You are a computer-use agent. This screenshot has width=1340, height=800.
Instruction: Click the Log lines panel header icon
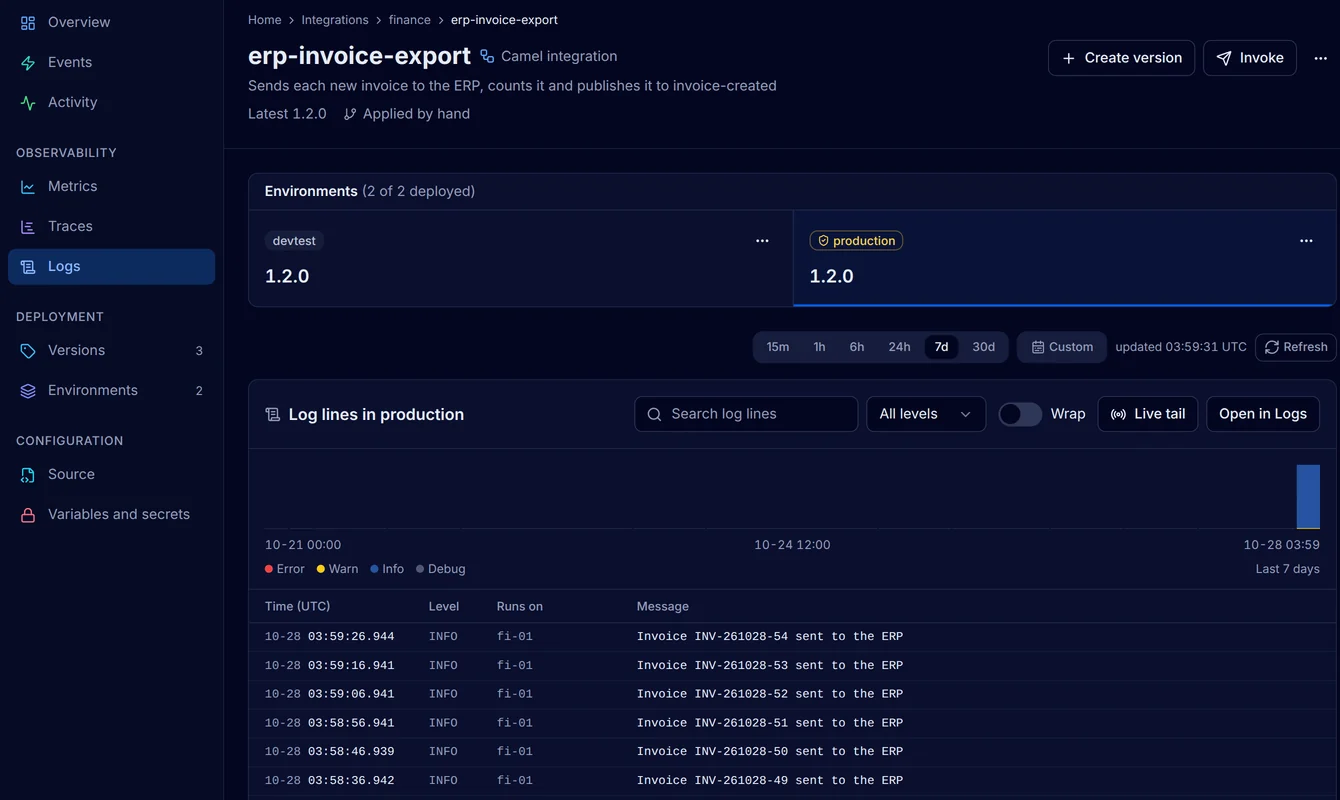click(272, 414)
